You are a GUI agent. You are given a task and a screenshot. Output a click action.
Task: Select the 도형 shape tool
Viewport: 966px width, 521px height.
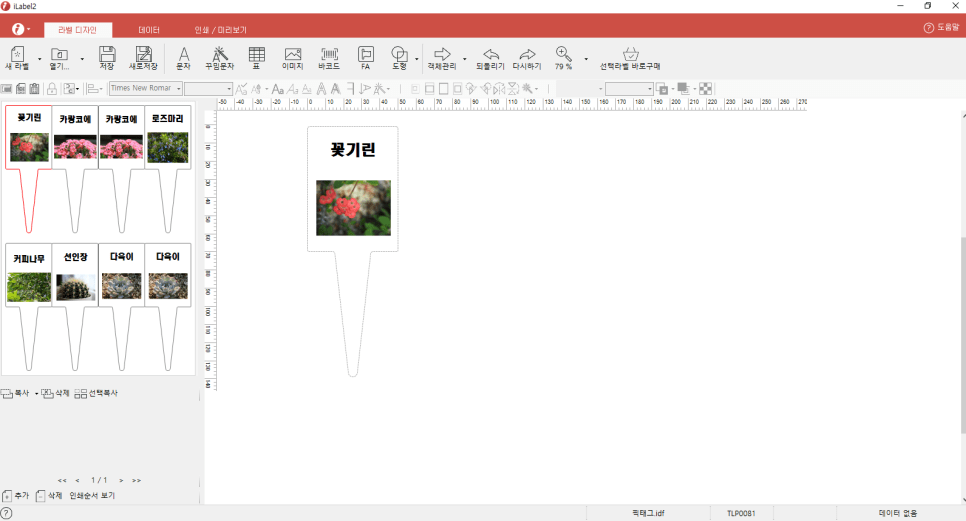[x=399, y=54]
